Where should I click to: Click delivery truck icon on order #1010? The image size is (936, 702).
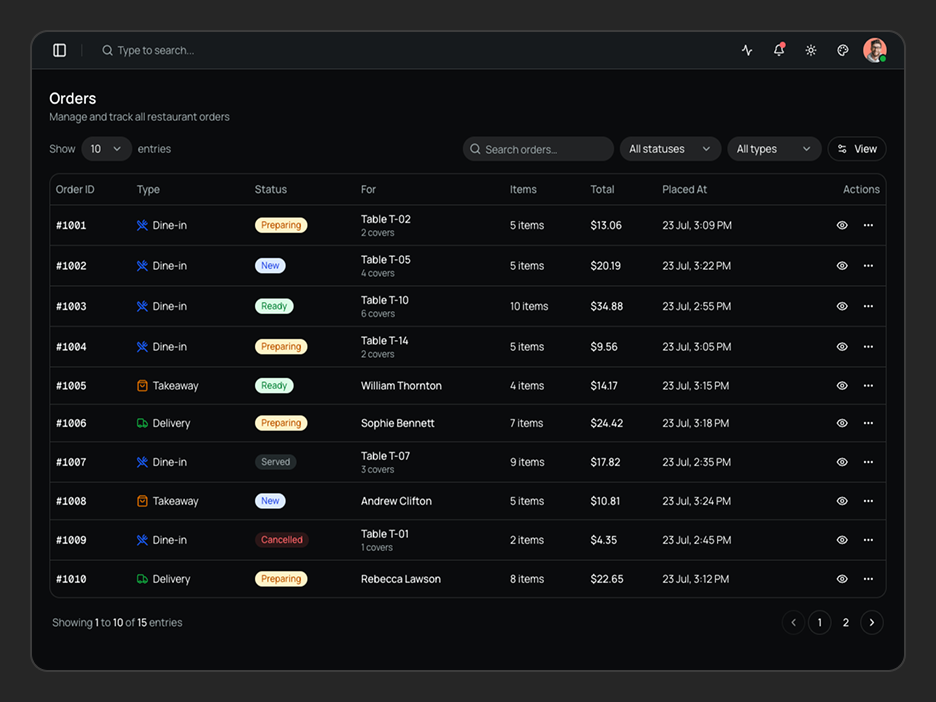[142, 579]
